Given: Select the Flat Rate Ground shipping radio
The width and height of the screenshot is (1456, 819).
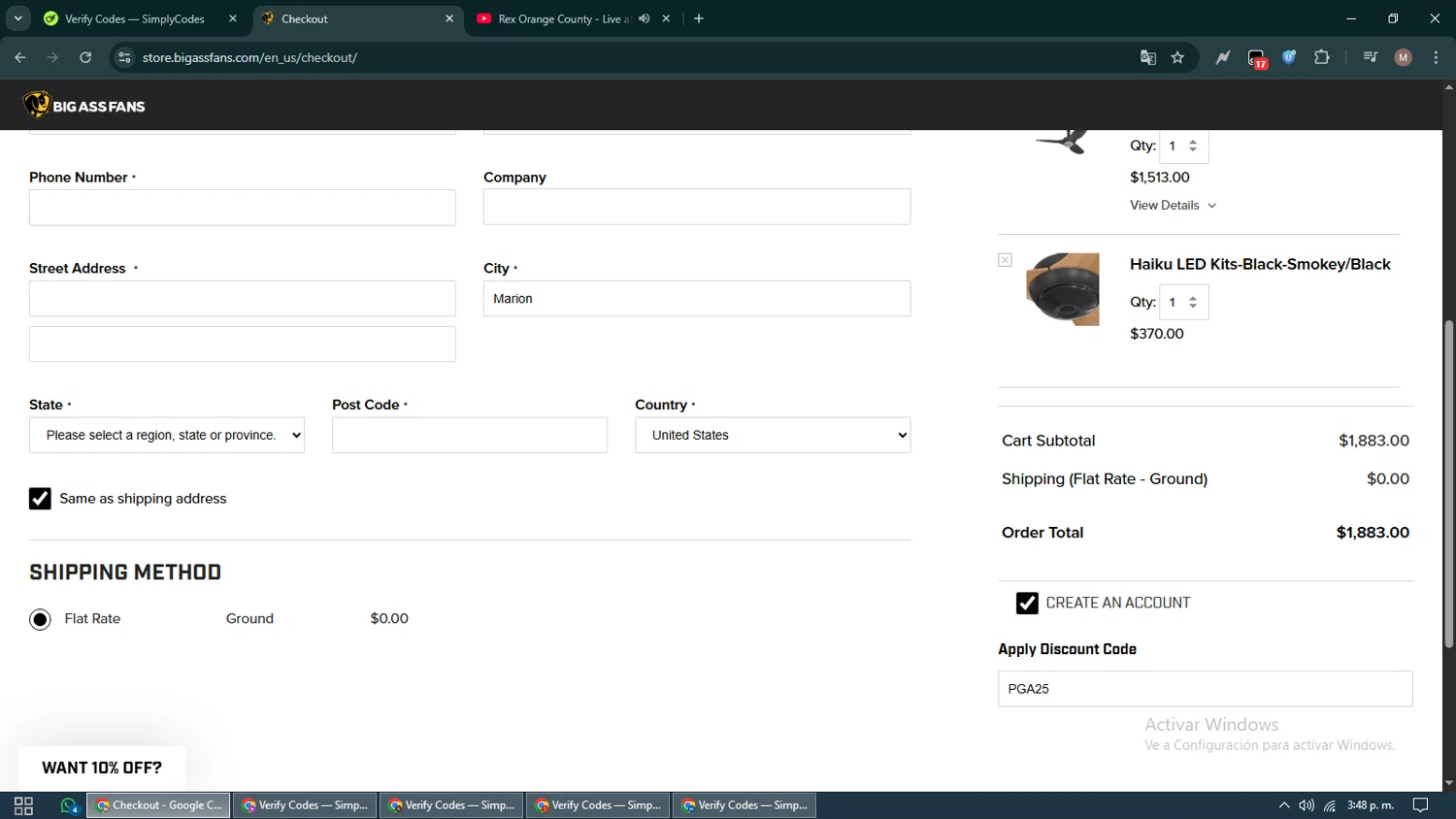Looking at the screenshot, I should [x=40, y=619].
